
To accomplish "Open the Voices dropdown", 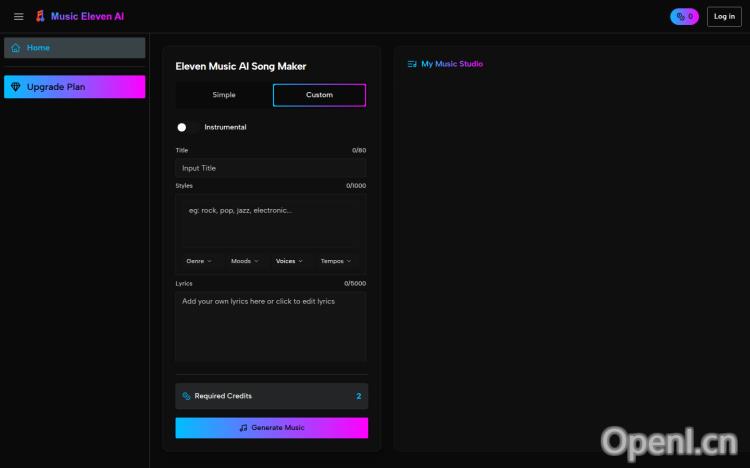I will coord(289,261).
